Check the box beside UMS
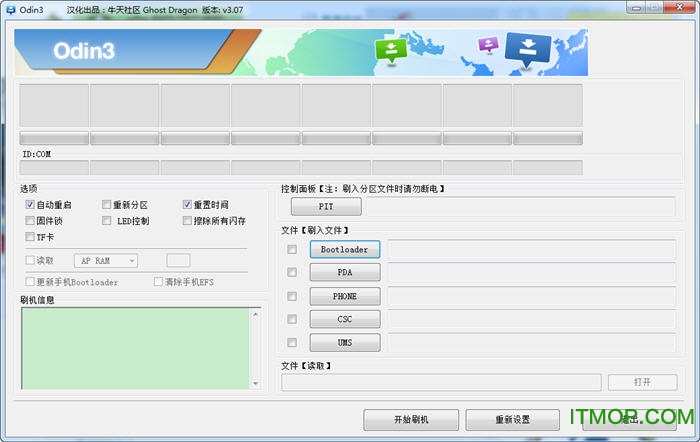700x442 pixels. [x=292, y=342]
